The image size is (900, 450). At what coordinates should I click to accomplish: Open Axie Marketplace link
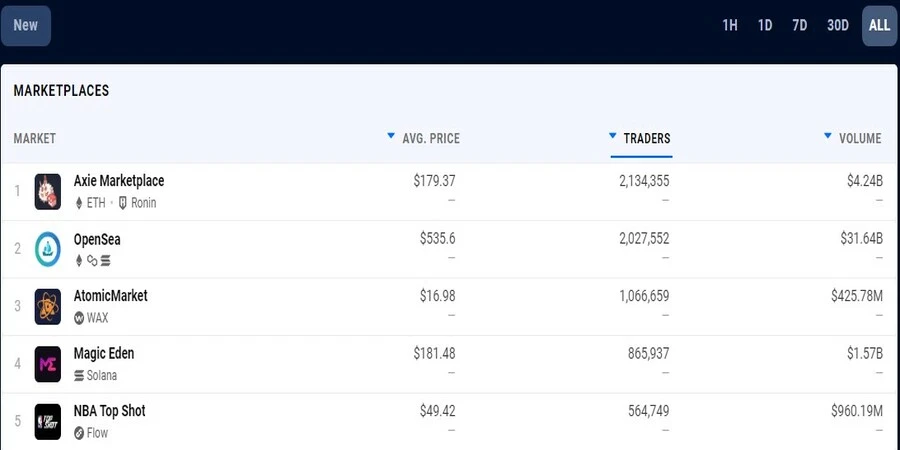click(119, 181)
